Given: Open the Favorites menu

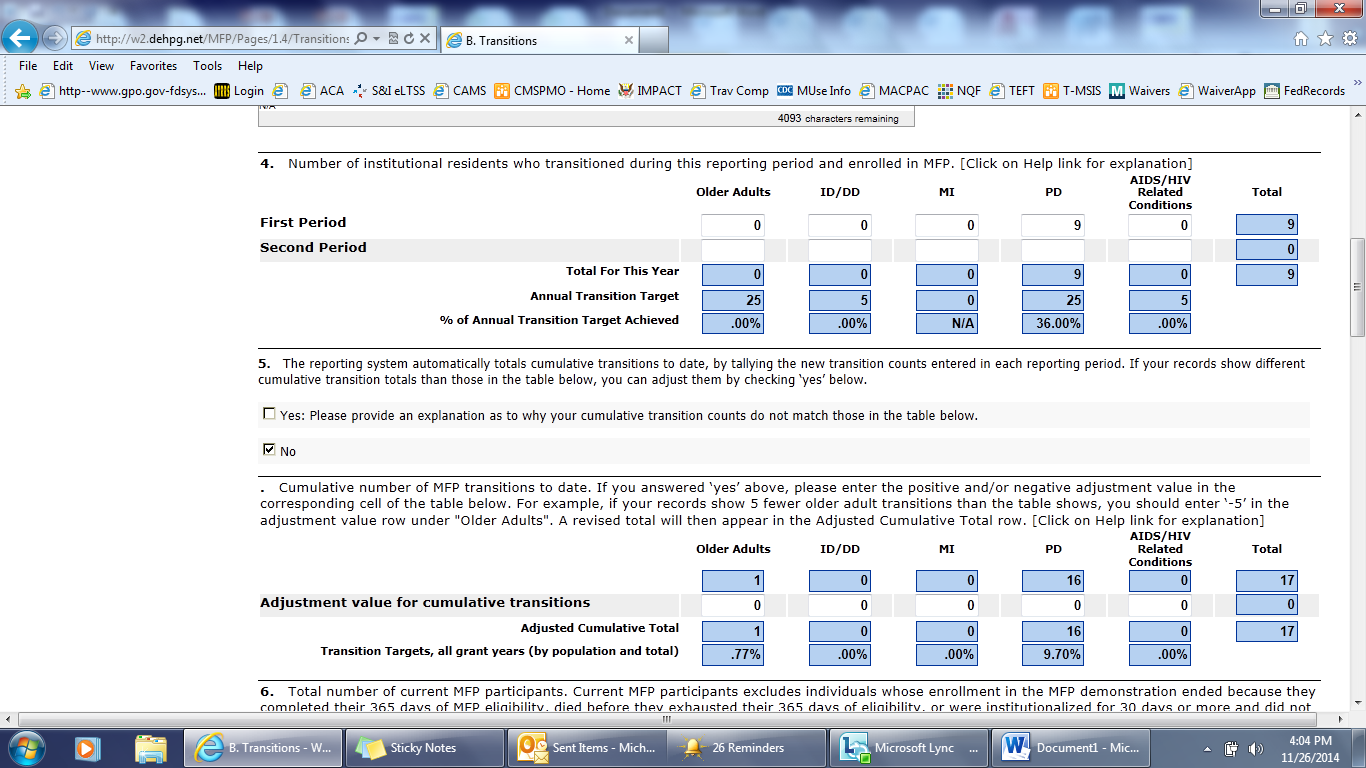Looking at the screenshot, I should (153, 66).
